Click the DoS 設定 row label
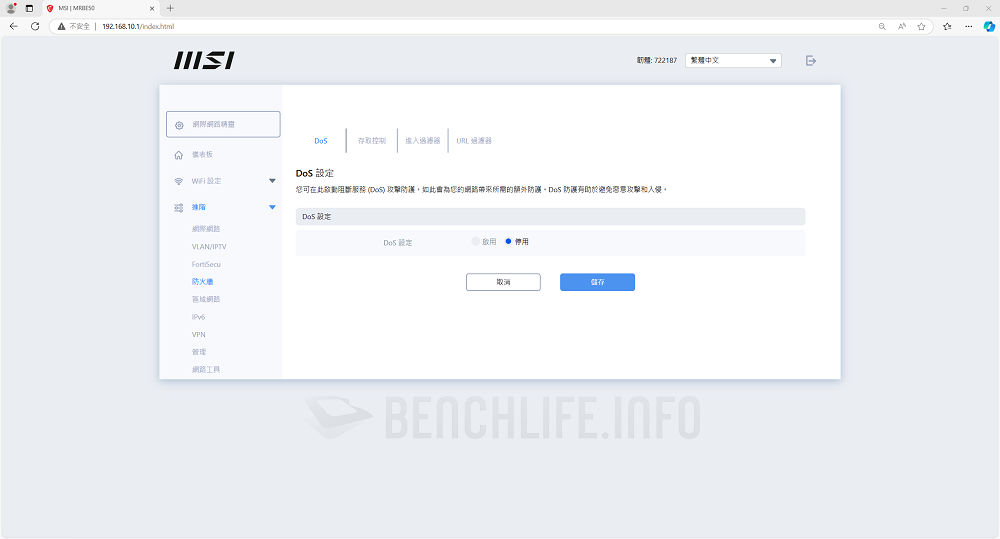Image resolution: width=1000 pixels, height=539 pixels. pyautogui.click(x=397, y=243)
